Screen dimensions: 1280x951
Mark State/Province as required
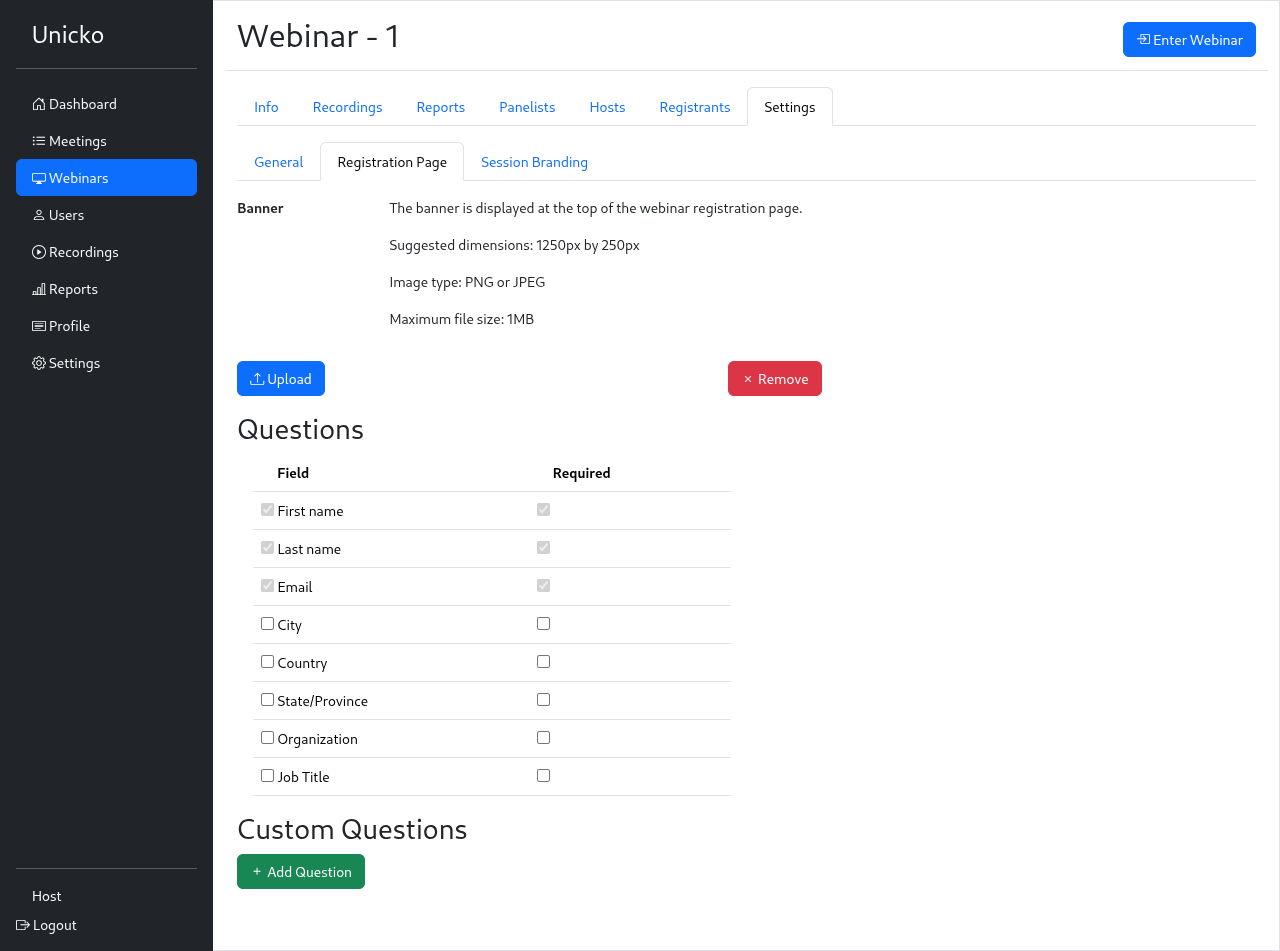point(543,700)
